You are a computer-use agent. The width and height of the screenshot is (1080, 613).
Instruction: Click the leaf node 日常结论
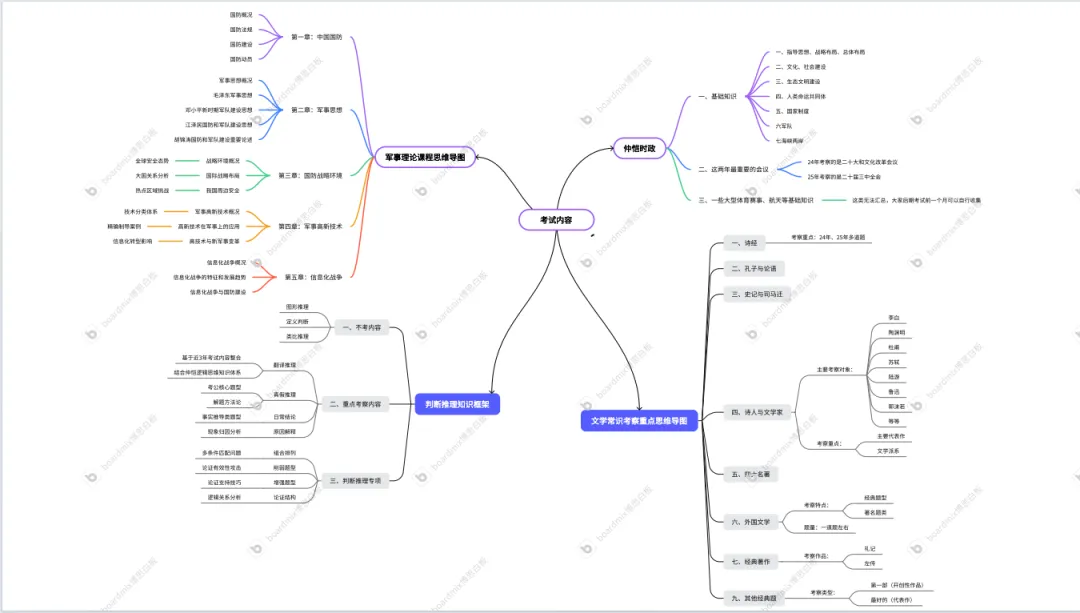coord(284,417)
